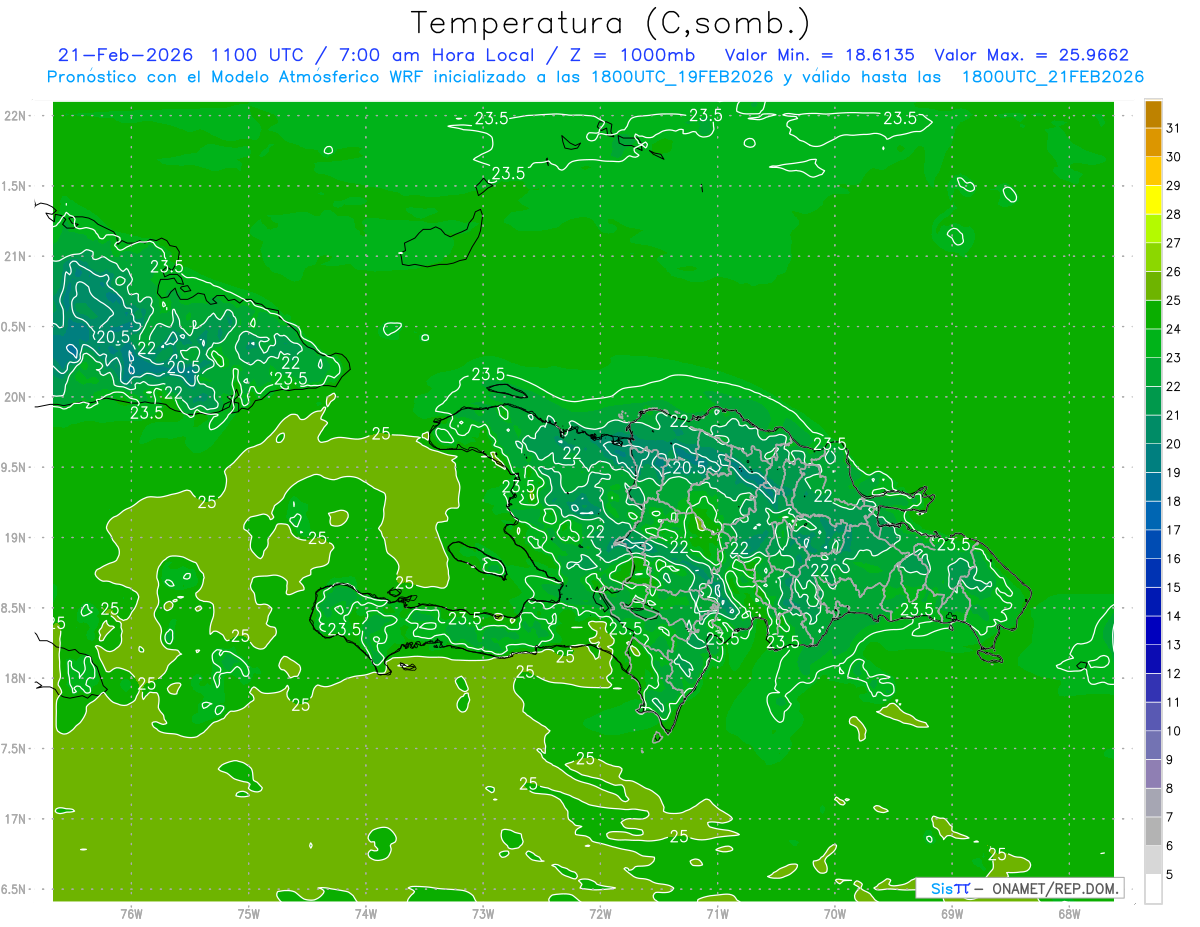The height and width of the screenshot is (927, 1200).
Task: Click the 72W longitude axis label
Action: coord(600,913)
